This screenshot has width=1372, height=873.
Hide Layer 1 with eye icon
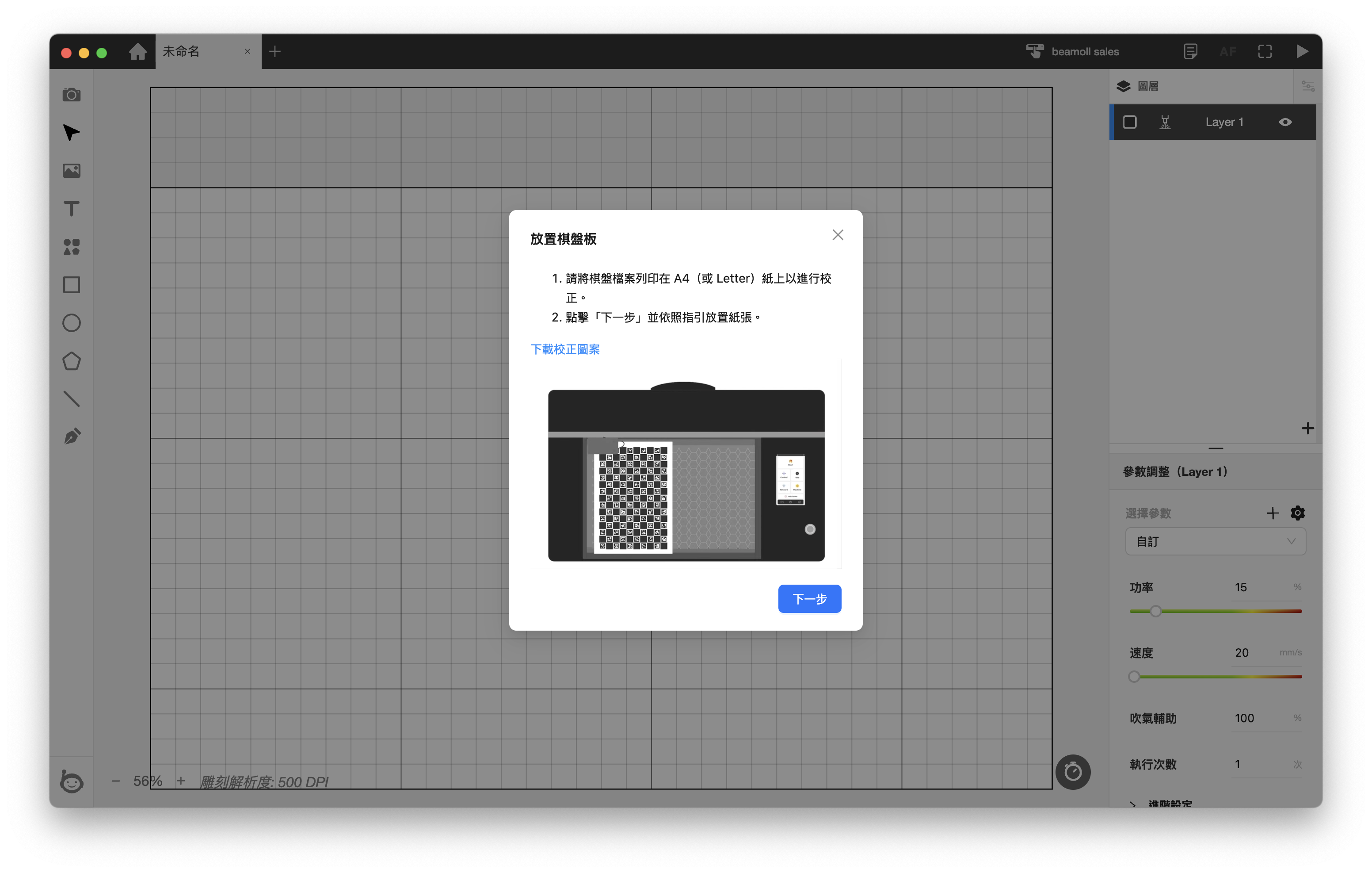1285,122
